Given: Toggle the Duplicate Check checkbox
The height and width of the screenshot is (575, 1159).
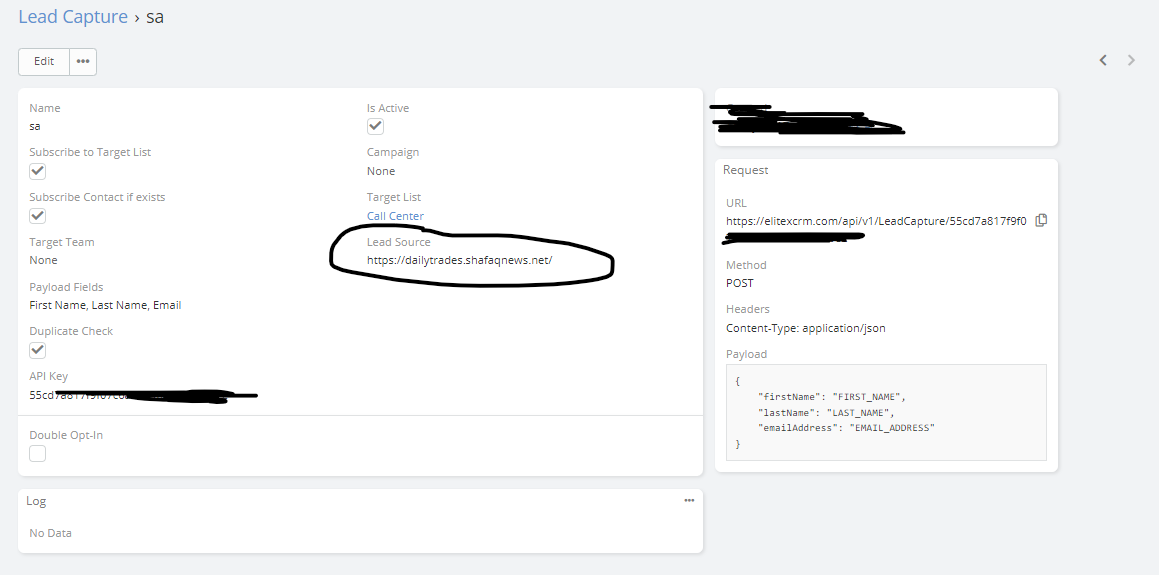Looking at the screenshot, I should tap(38, 349).
